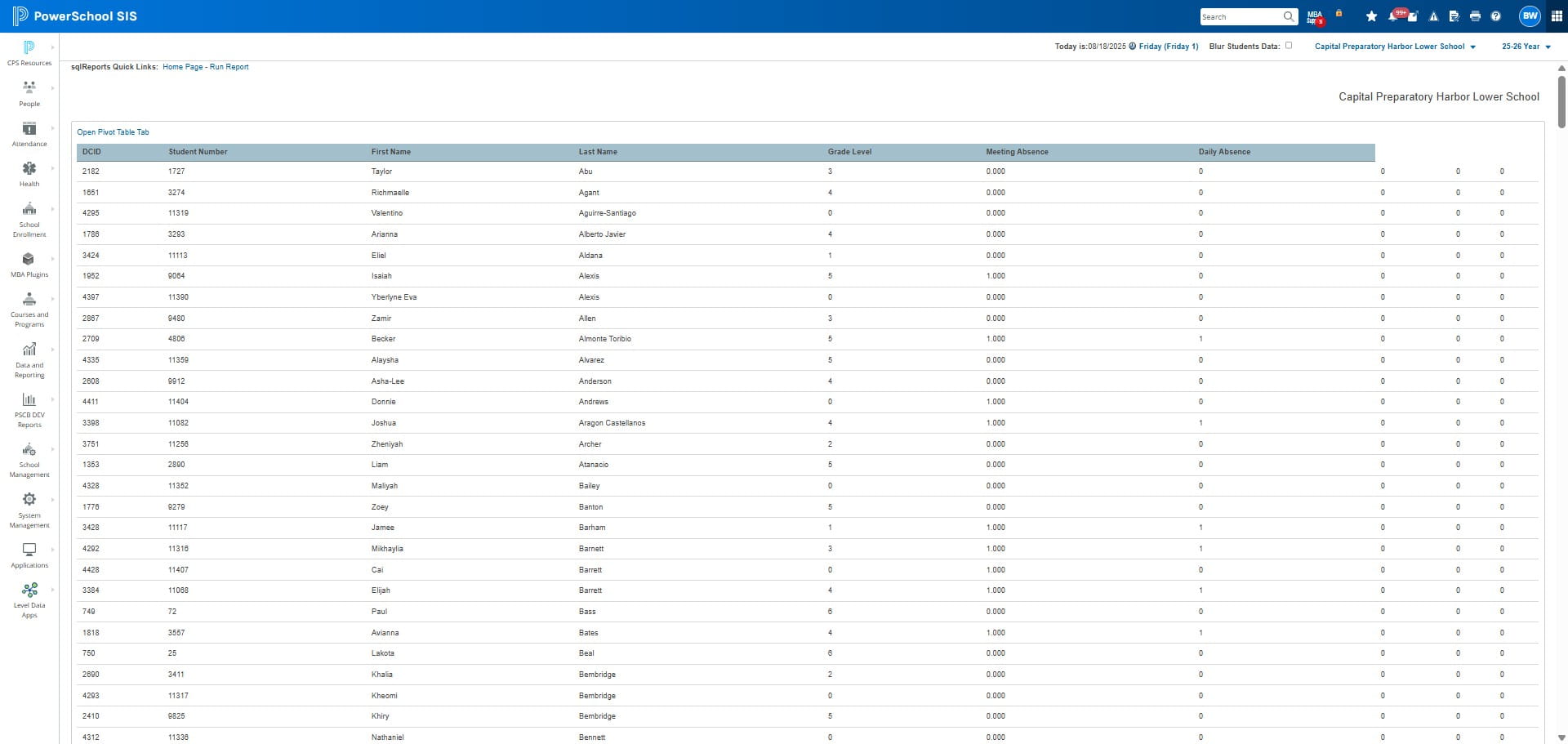The image size is (1568, 744).
Task: Select last name cell Aragon Castellanos
Action: pyautogui.click(x=612, y=423)
